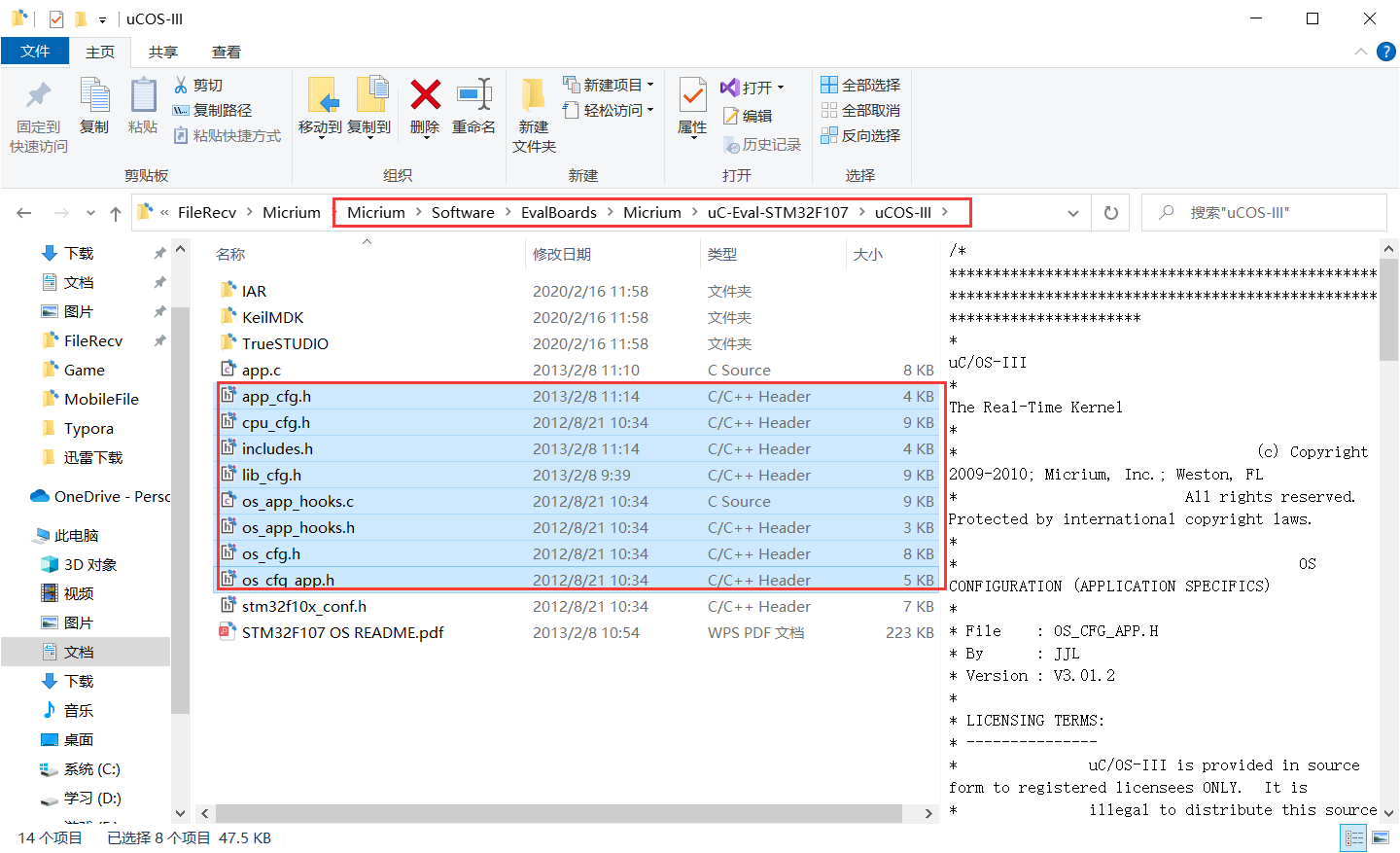This screenshot has width=1400, height=853.
Task: Click the uC-Eval-STM32F107 breadcrumb segment
Action: (778, 212)
